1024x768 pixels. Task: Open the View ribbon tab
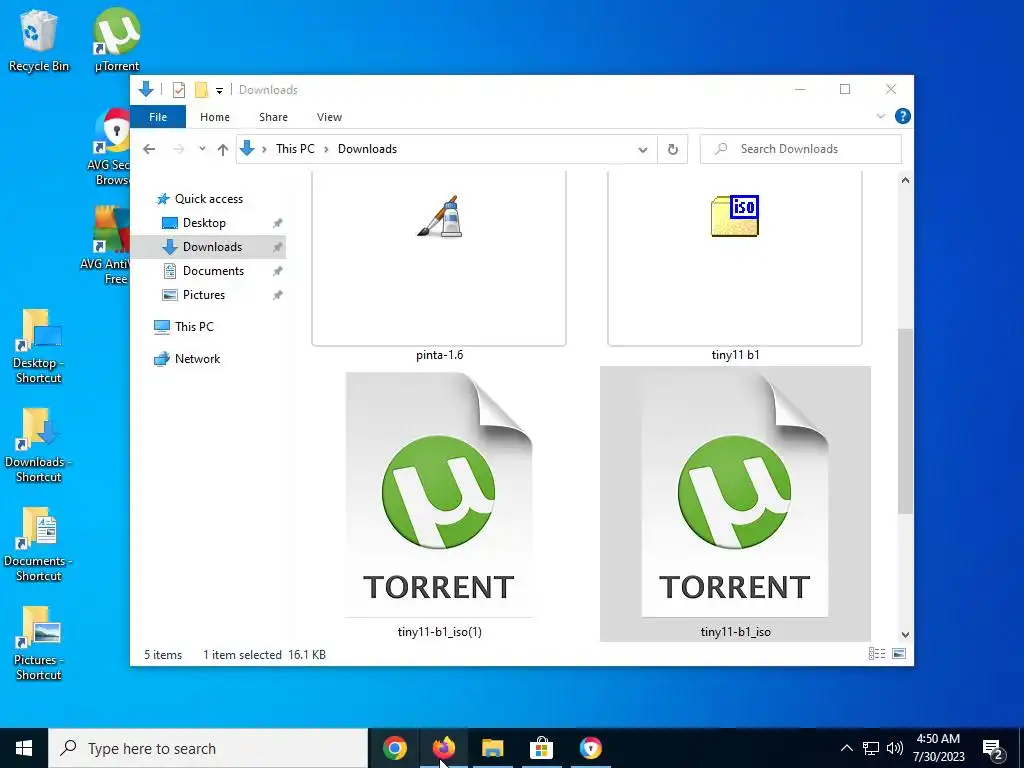coord(329,117)
